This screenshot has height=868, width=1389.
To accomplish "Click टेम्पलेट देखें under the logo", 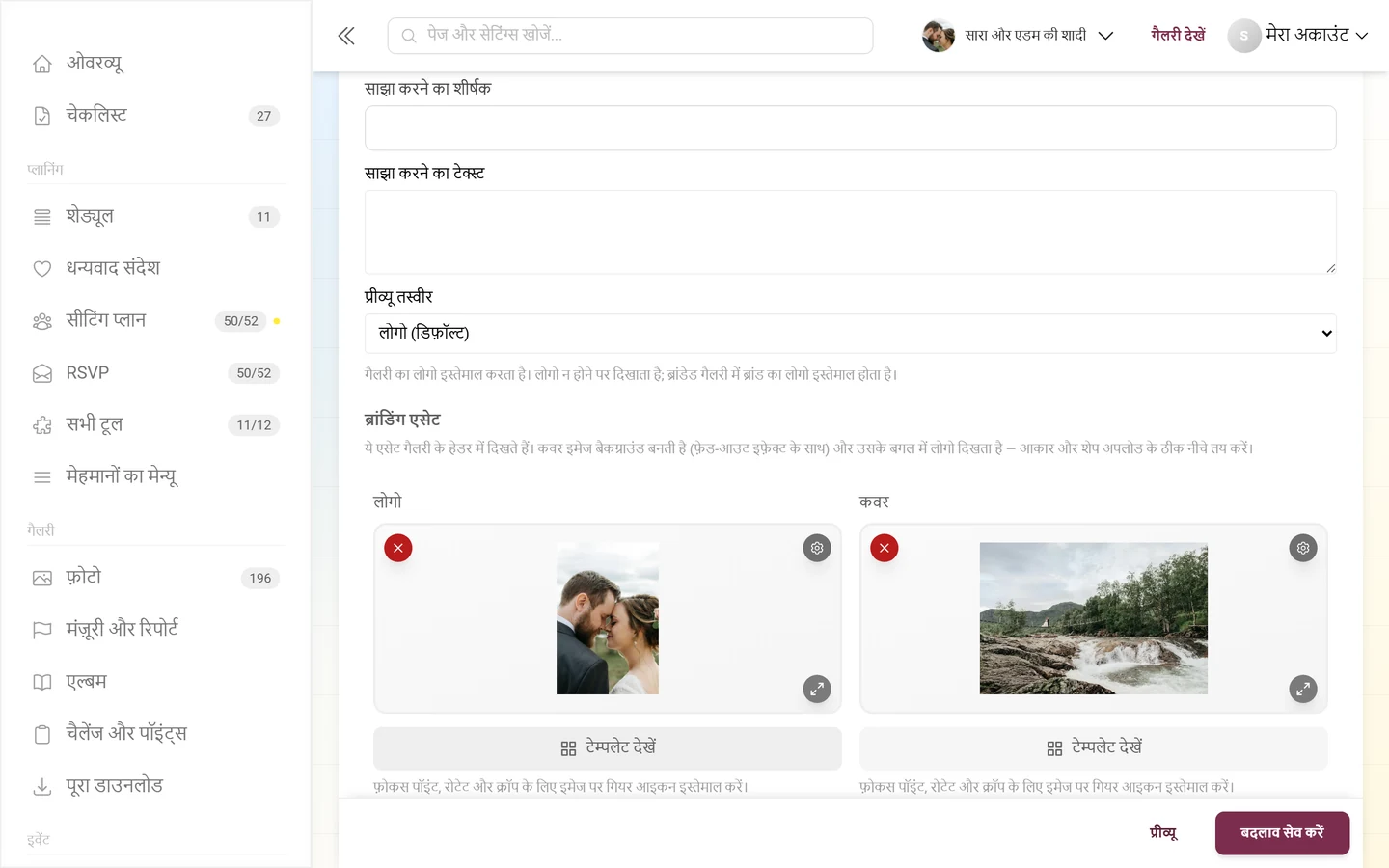I will pyautogui.click(x=608, y=748).
